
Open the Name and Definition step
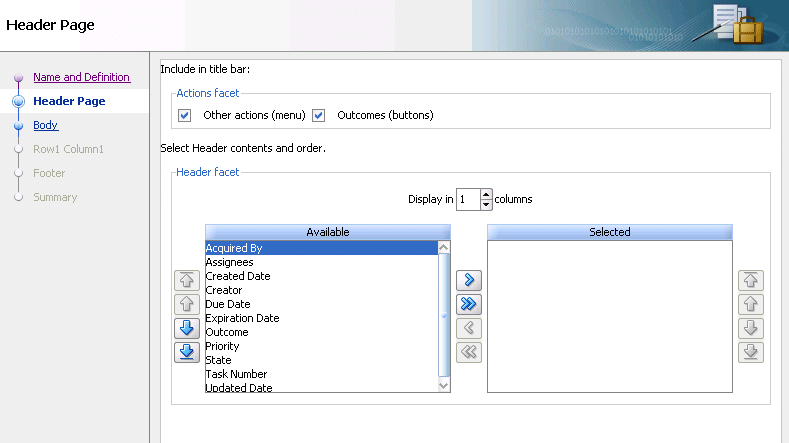pyautogui.click(x=82, y=77)
